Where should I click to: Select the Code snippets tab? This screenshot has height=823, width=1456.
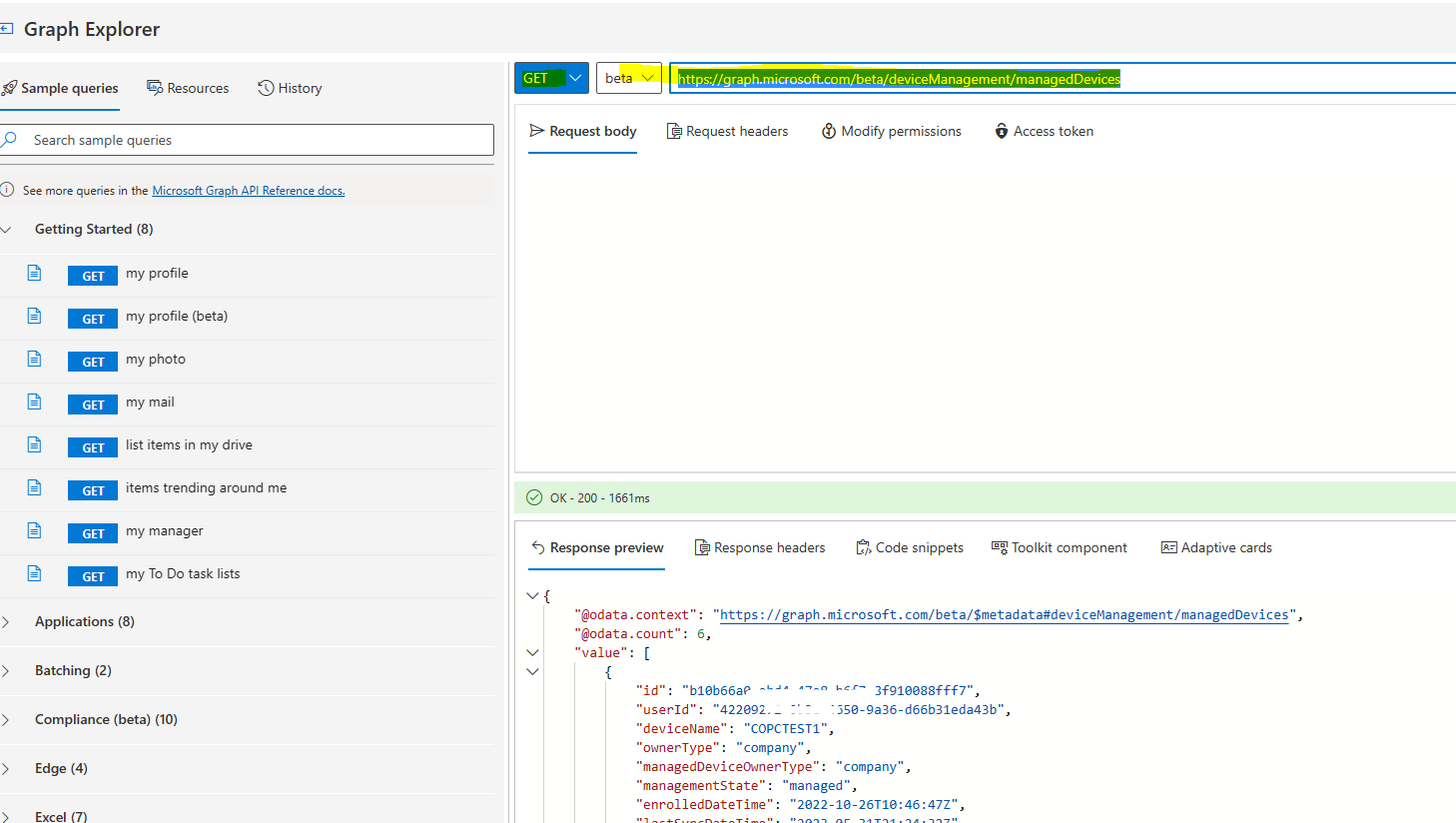pyautogui.click(x=910, y=547)
